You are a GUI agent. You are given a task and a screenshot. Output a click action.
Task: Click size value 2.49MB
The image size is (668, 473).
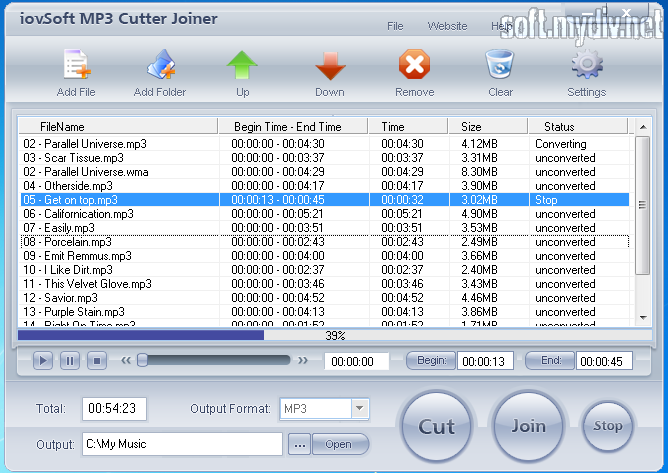pyautogui.click(x=479, y=242)
